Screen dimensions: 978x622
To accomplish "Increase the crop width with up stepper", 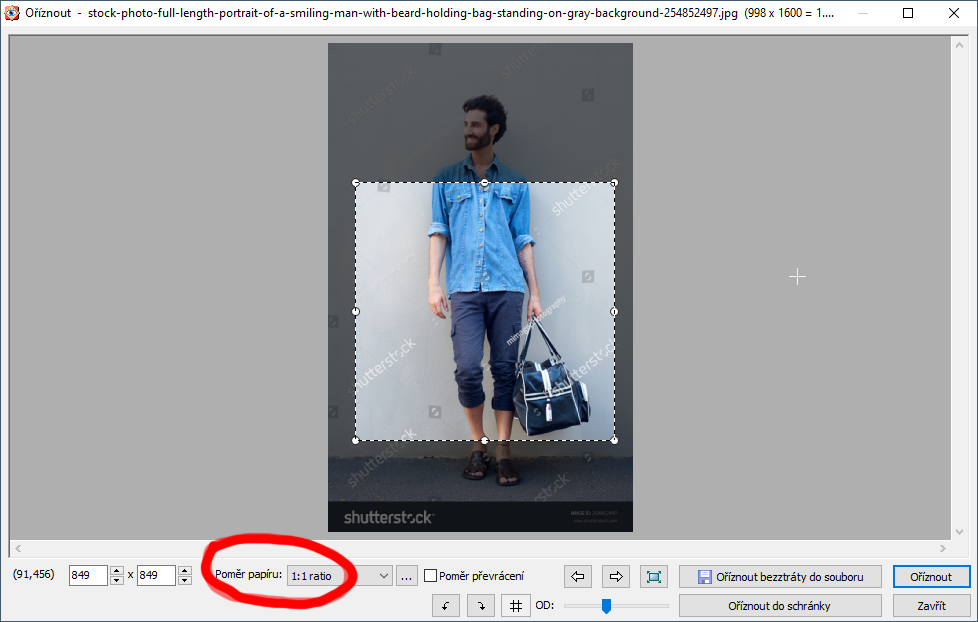I will tap(117, 571).
